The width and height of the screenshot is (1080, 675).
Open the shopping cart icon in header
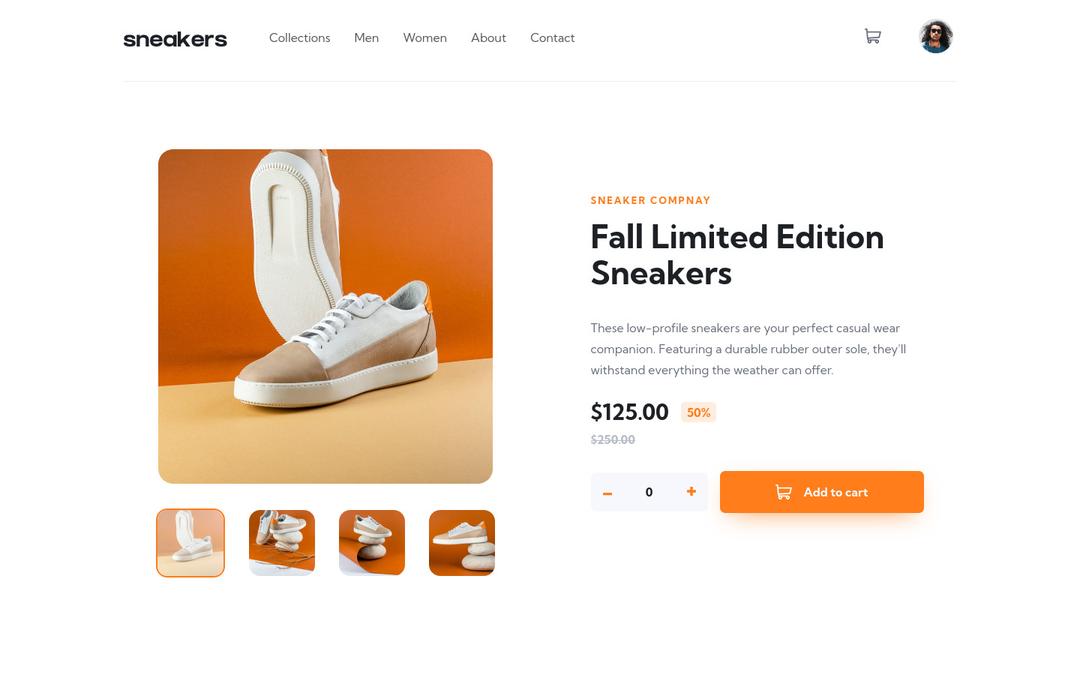[872, 37]
